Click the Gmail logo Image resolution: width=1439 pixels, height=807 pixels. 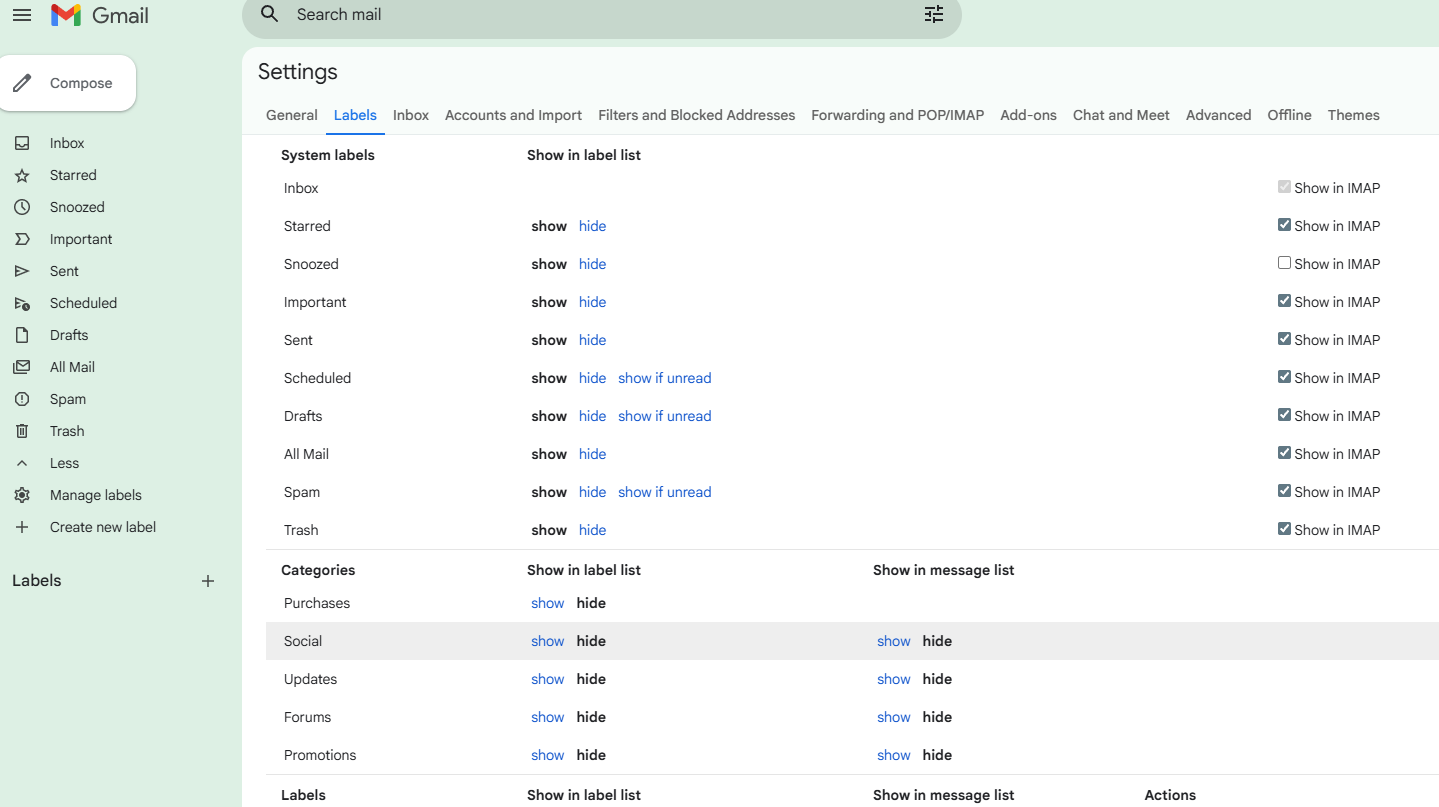point(98,15)
